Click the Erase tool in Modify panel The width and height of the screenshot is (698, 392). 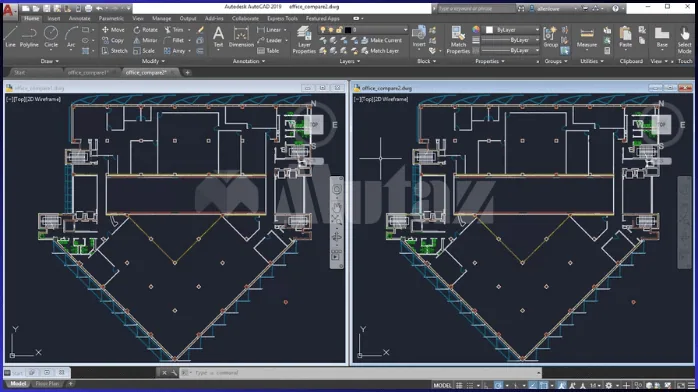(200, 30)
